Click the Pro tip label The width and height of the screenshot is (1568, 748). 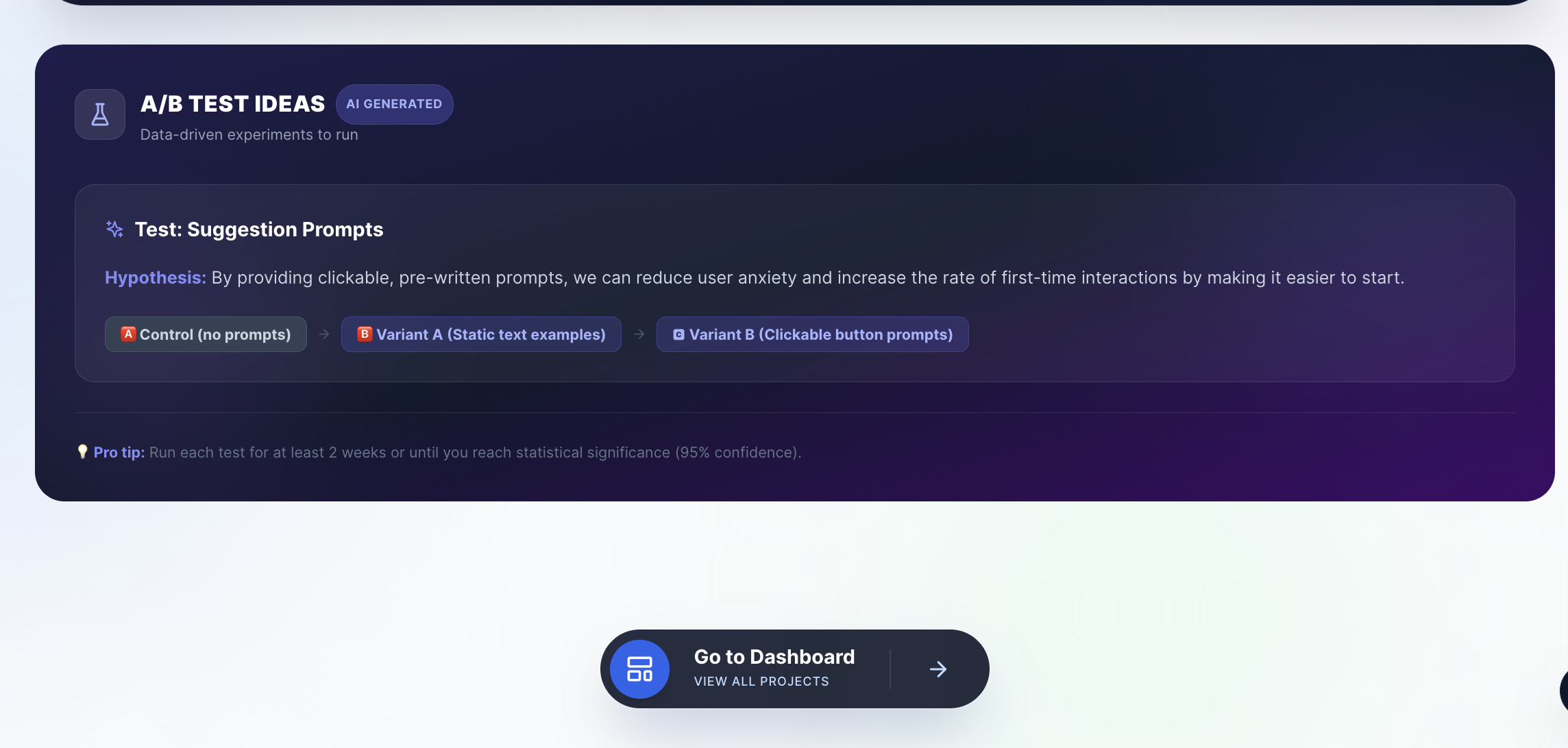pyautogui.click(x=119, y=453)
